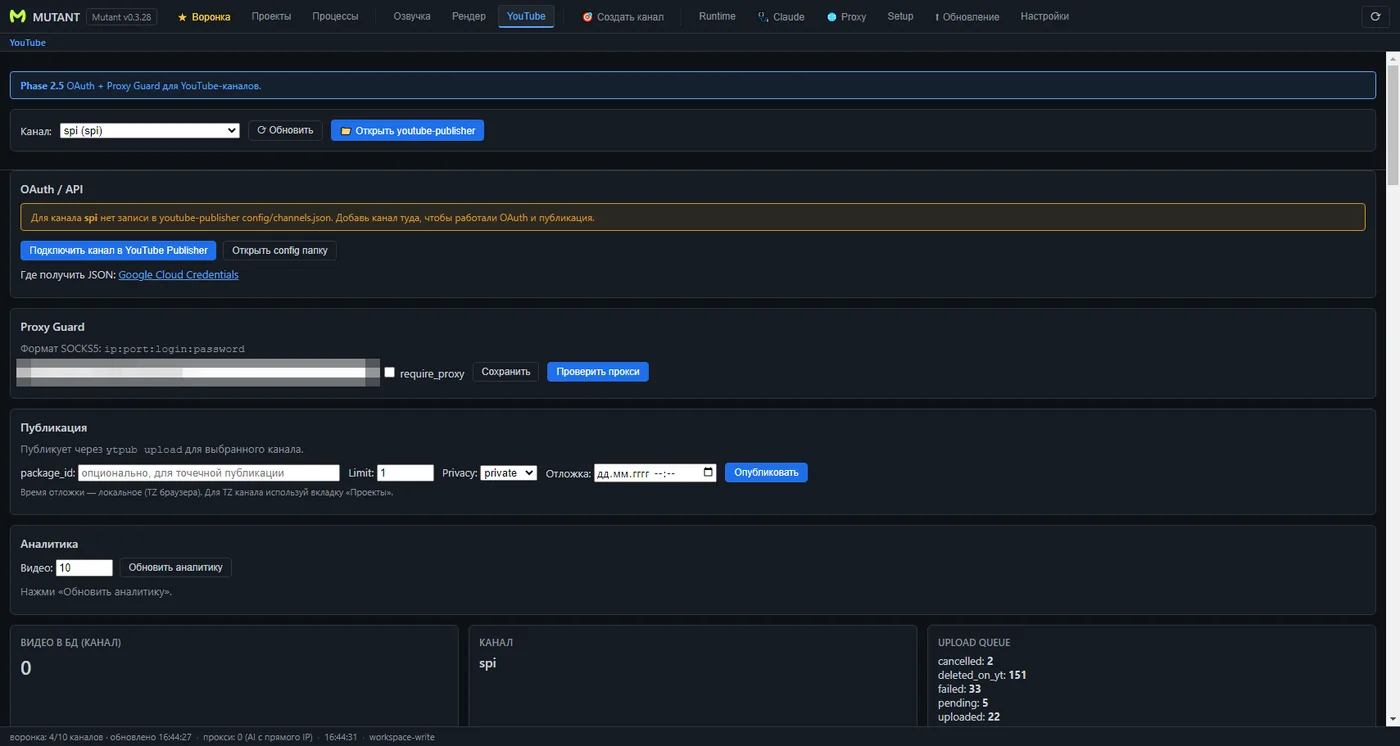Click the calendar icon in the Отложка field
The width and height of the screenshot is (1400, 746).
[x=709, y=472]
